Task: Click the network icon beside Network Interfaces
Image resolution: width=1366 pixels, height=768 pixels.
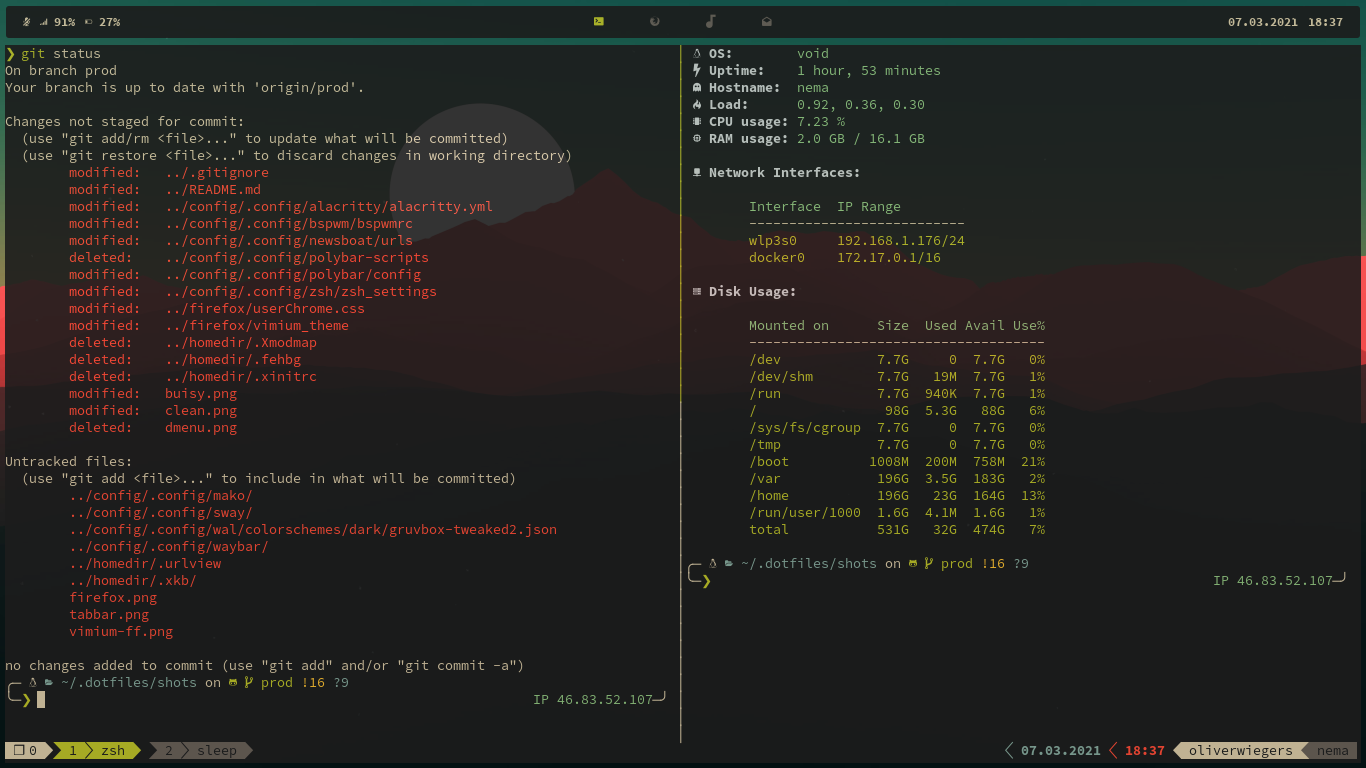Action: 697,173
